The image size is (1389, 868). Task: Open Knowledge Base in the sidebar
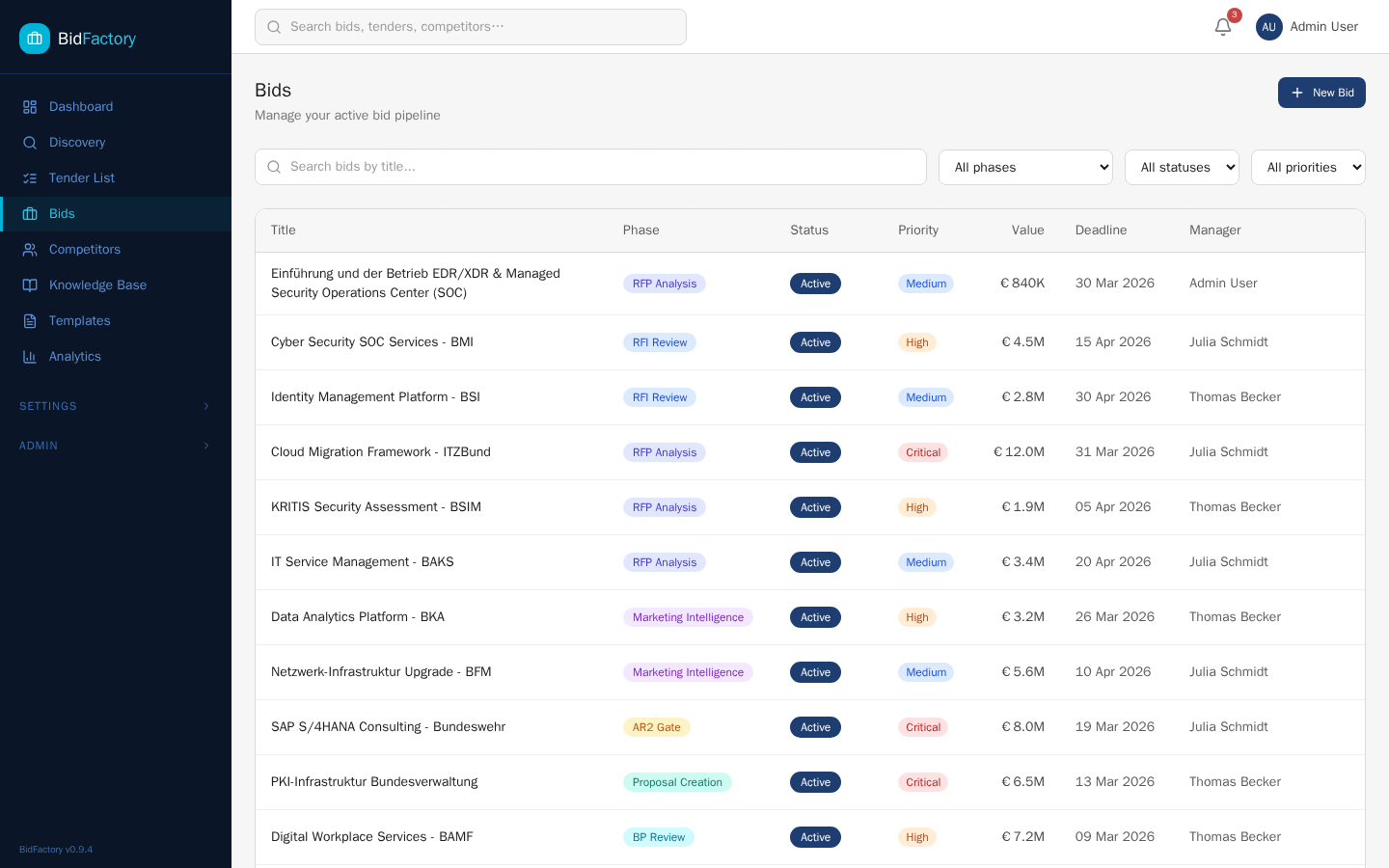pyautogui.click(x=116, y=285)
